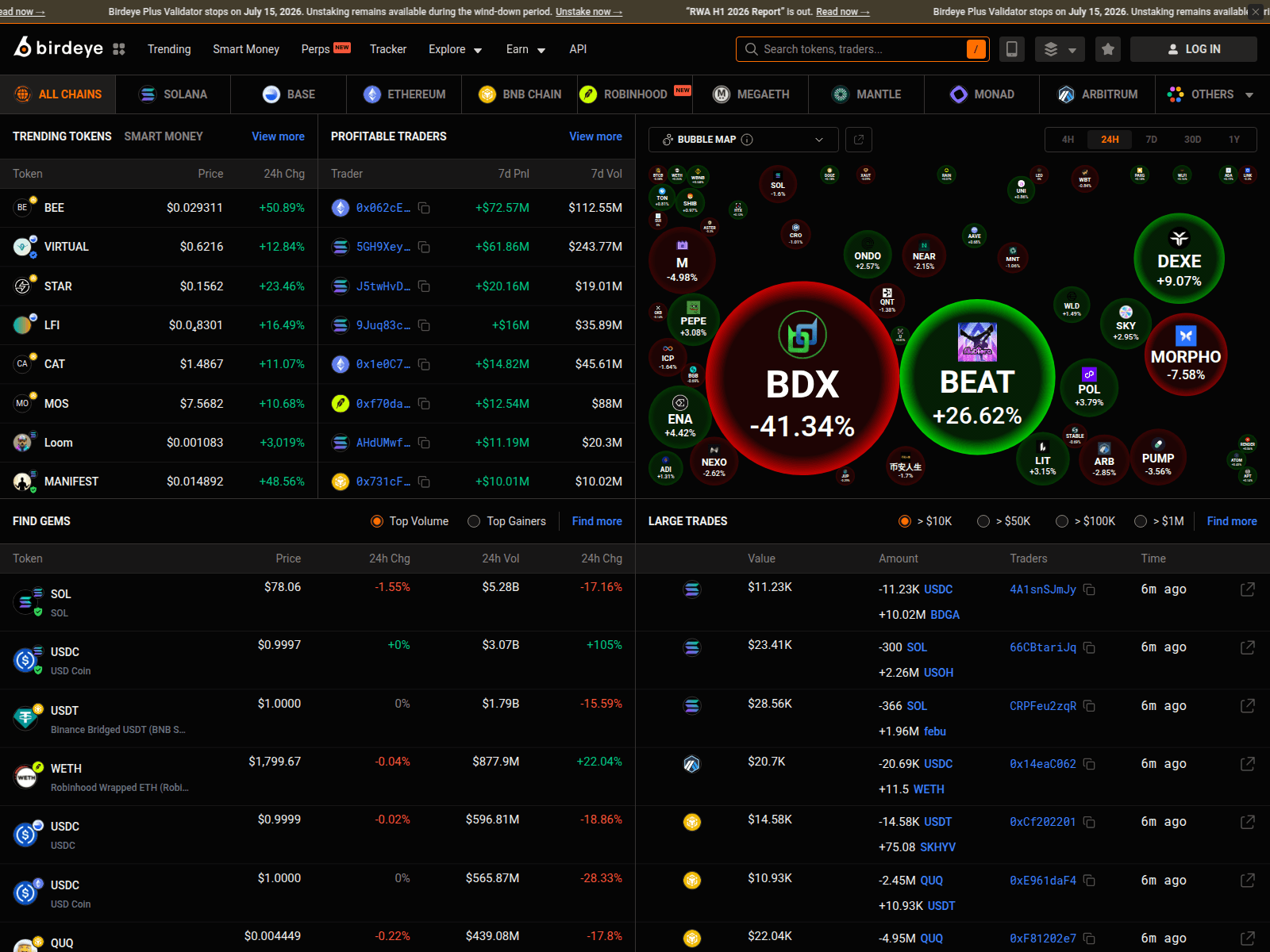The height and width of the screenshot is (952, 1270).
Task: Open bubble map in new window
Action: [859, 140]
